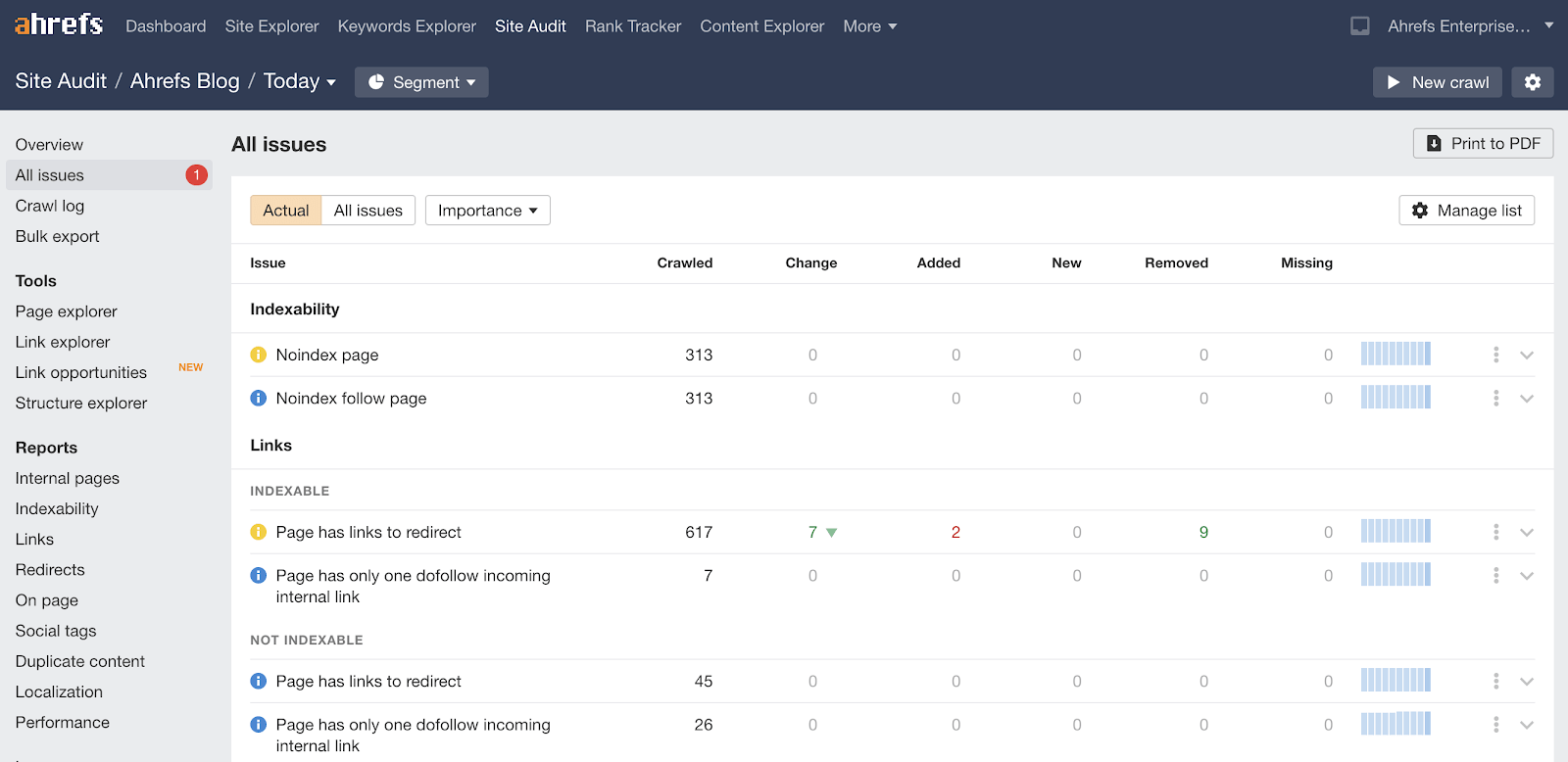Click the Manage list button
Screen dimensions: 1568x762
(1466, 211)
